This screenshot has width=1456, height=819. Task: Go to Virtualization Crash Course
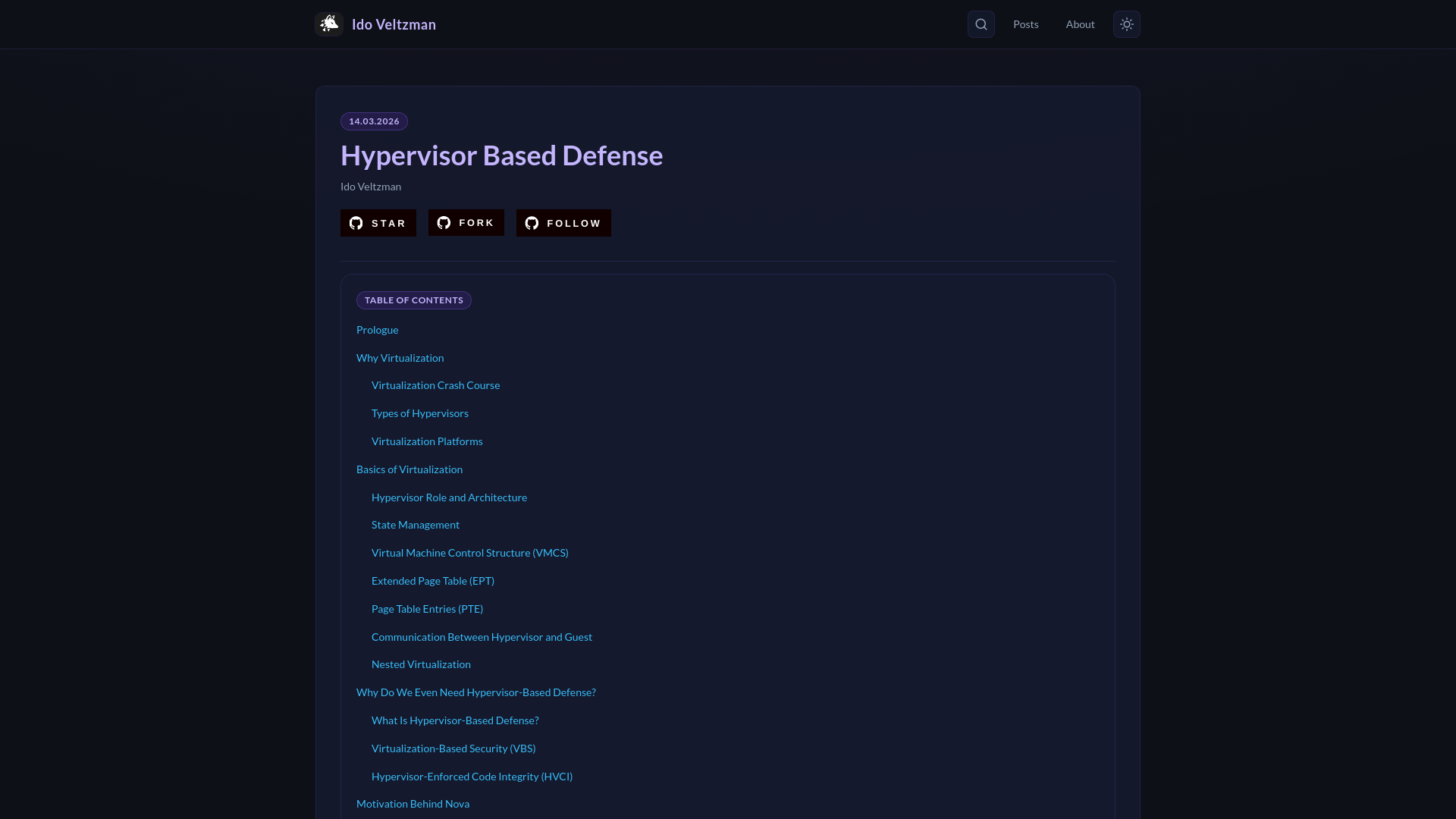pyautogui.click(x=435, y=385)
